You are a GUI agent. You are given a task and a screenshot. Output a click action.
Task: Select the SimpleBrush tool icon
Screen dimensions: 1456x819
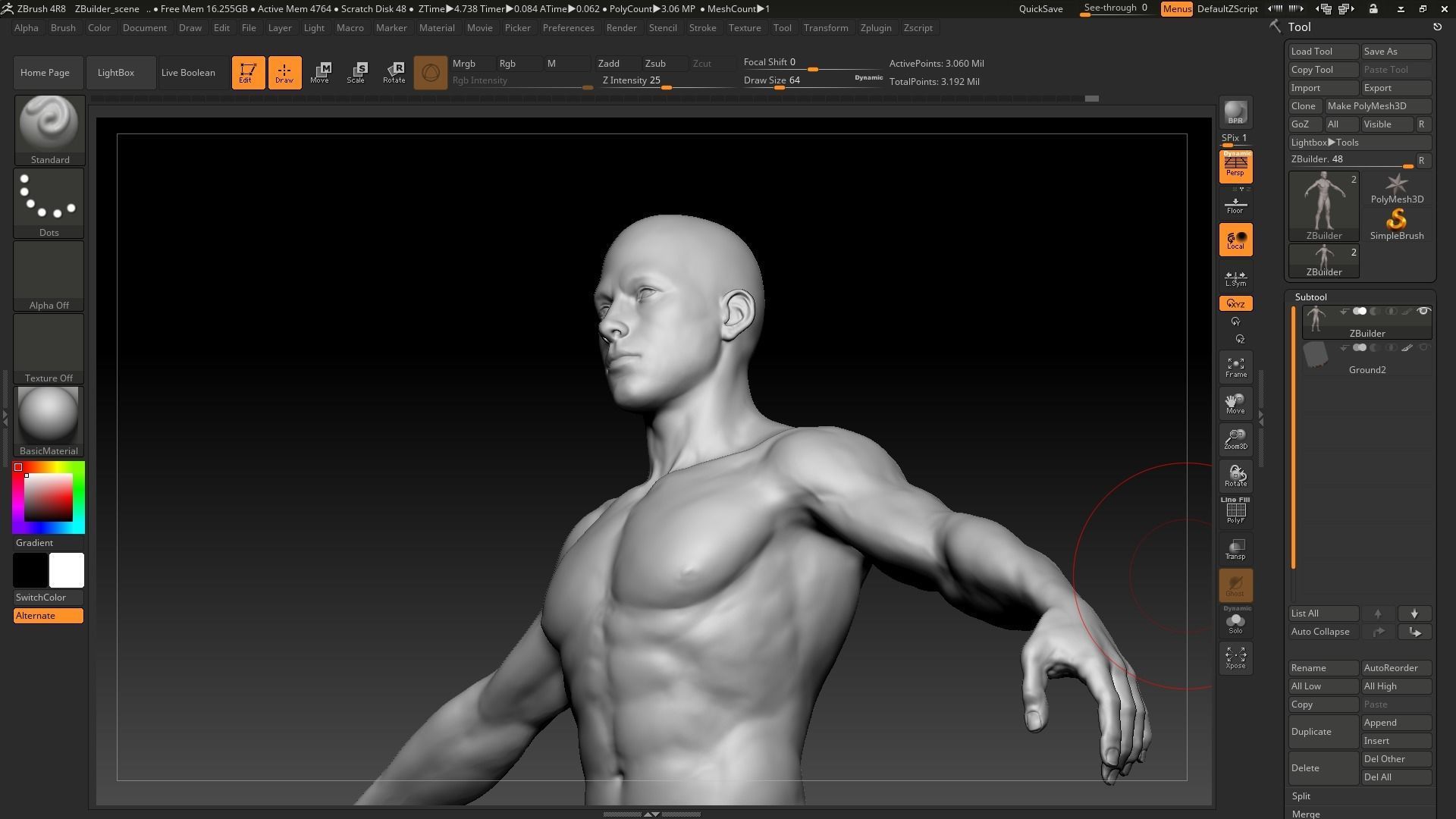click(1397, 224)
